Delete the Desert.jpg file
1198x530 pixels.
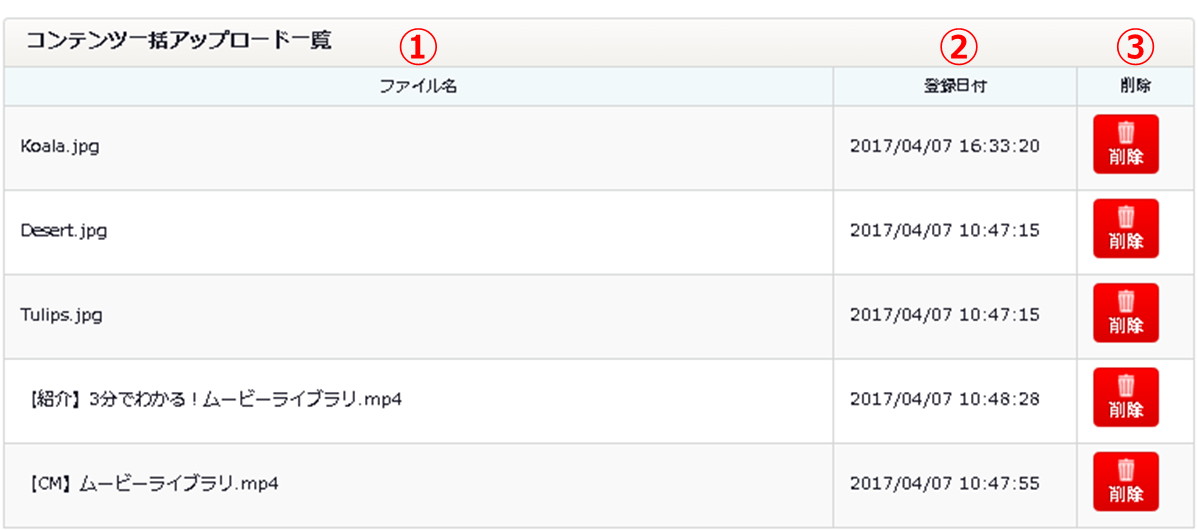(1125, 229)
